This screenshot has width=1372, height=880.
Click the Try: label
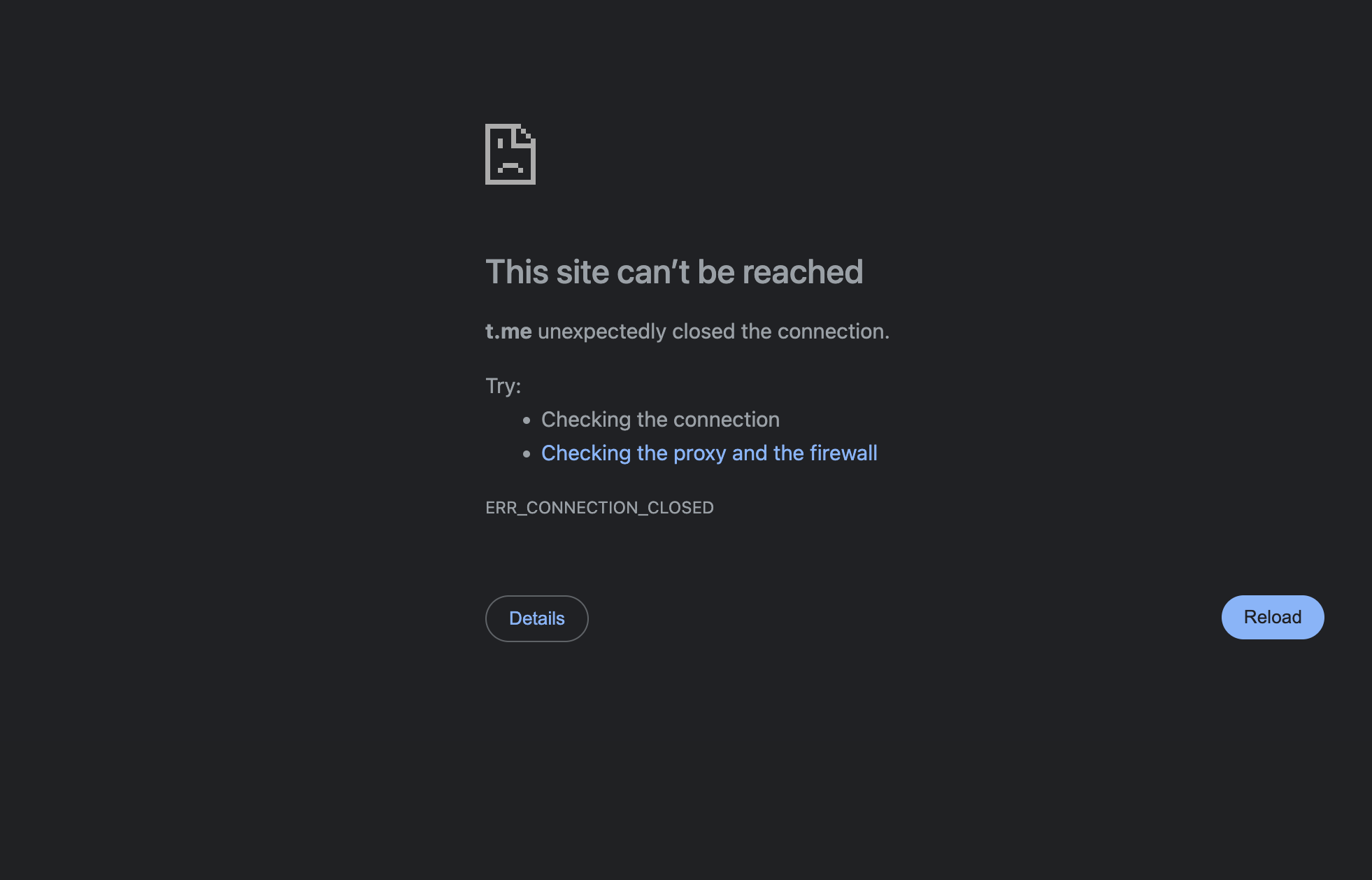click(503, 385)
